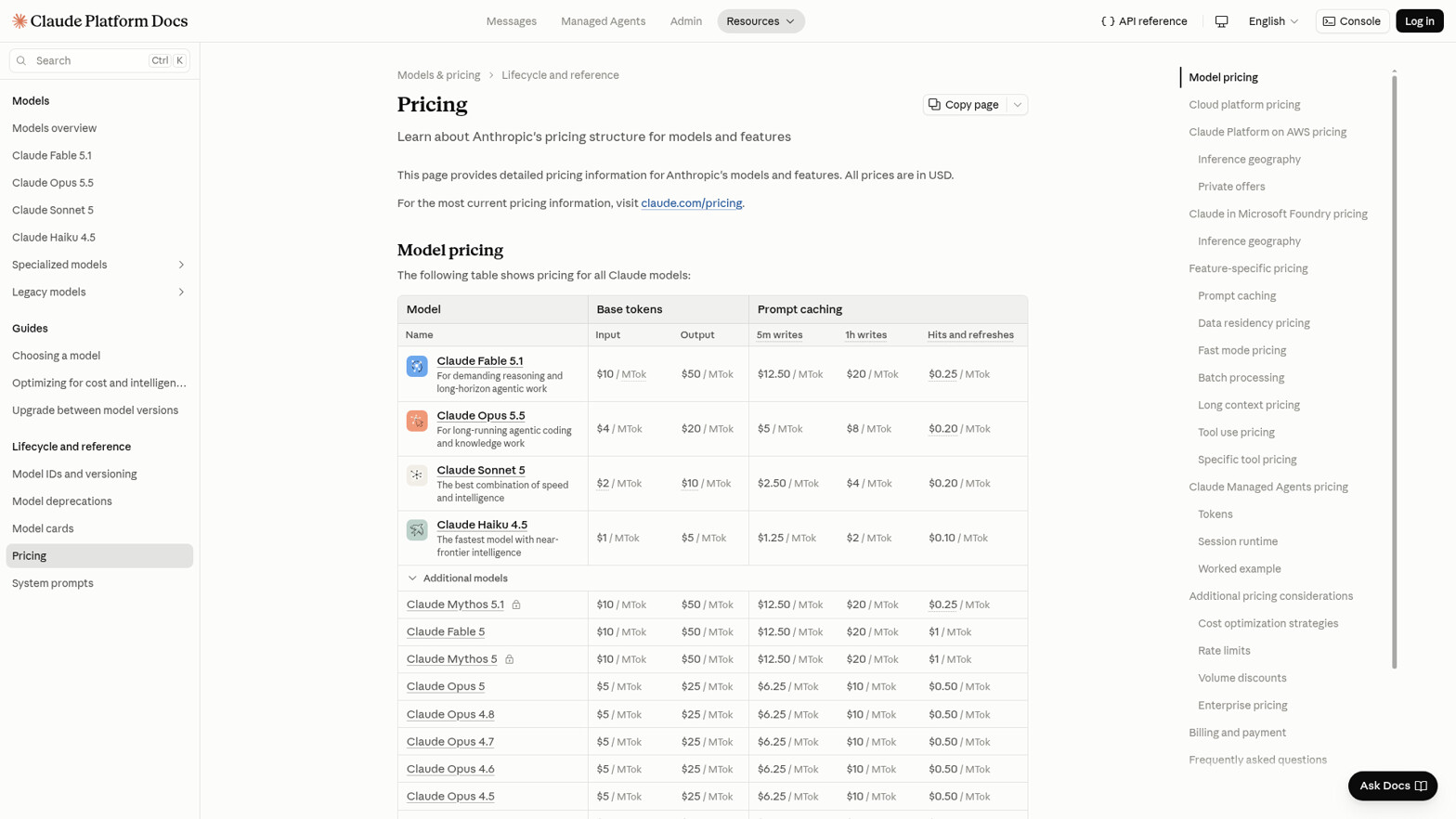Click the lock icon beside Claude Mythos 5.1
The width and height of the screenshot is (1456, 819).
pyautogui.click(x=516, y=604)
